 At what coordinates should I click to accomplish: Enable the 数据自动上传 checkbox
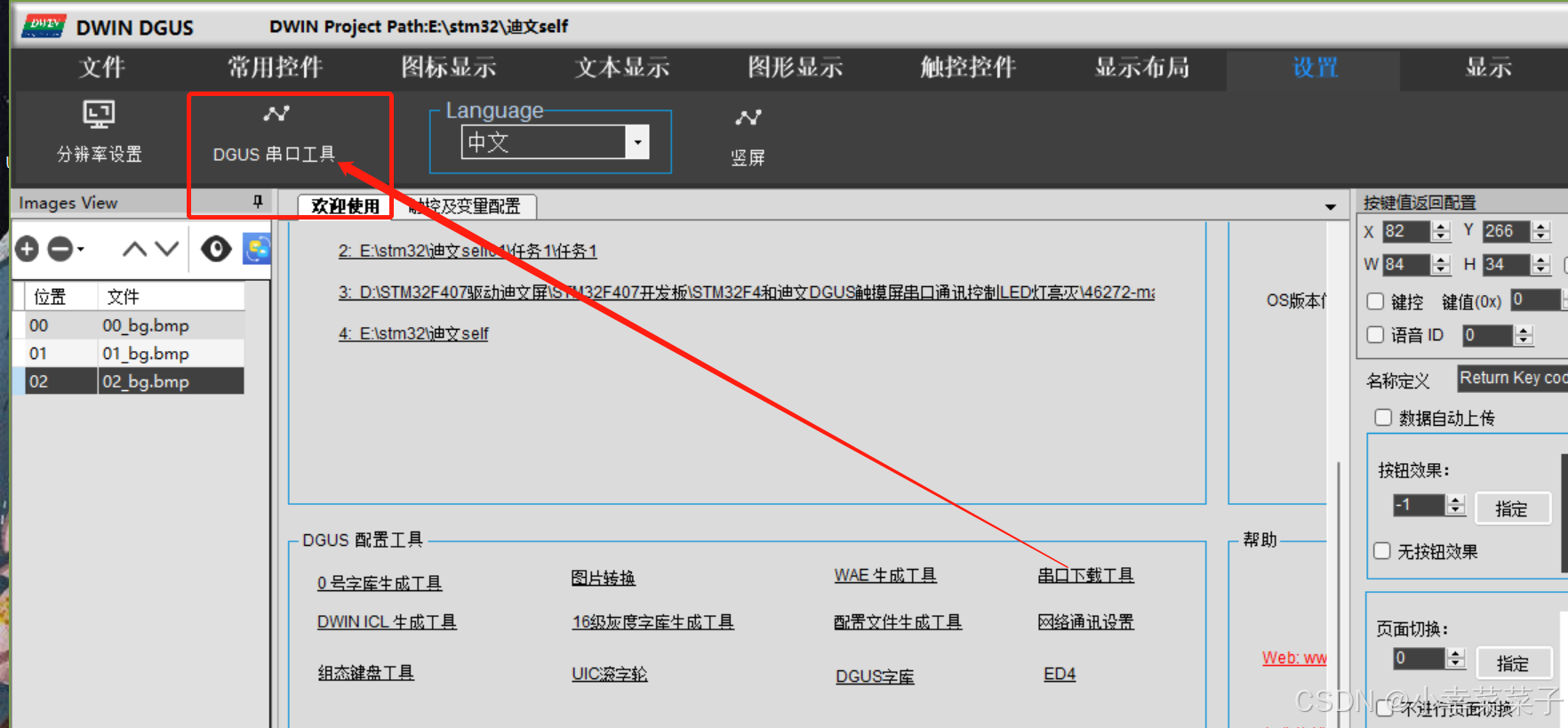pos(1383,418)
